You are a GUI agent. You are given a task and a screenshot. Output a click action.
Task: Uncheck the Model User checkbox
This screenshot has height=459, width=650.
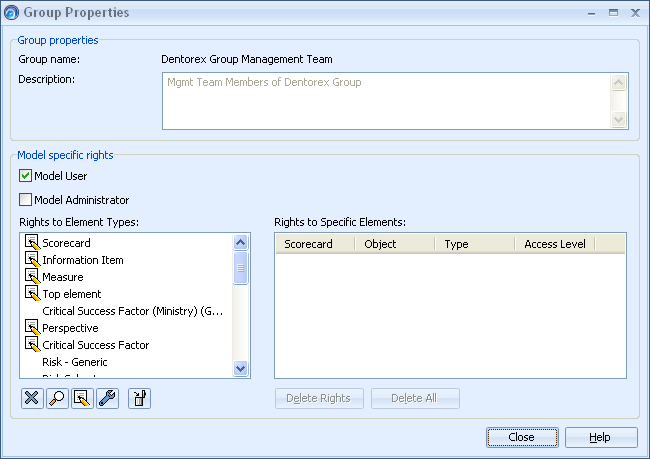[x=26, y=176]
